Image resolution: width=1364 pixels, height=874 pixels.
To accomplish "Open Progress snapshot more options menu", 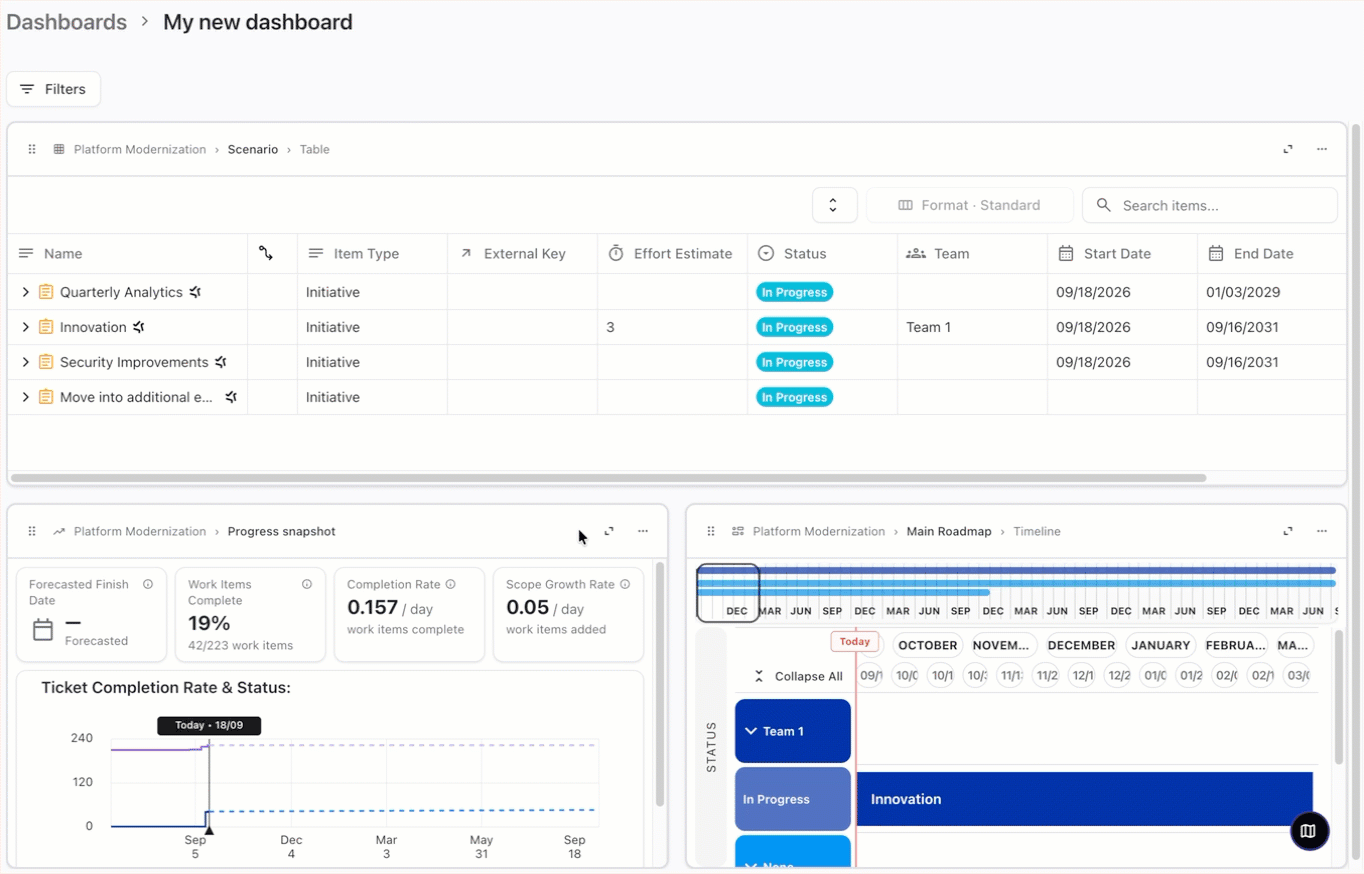I will (643, 531).
